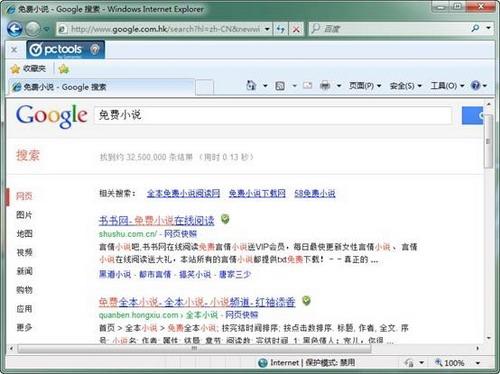The image size is (500, 374).
Task: Expand the Print dropdown arrow
Action: coord(339,86)
